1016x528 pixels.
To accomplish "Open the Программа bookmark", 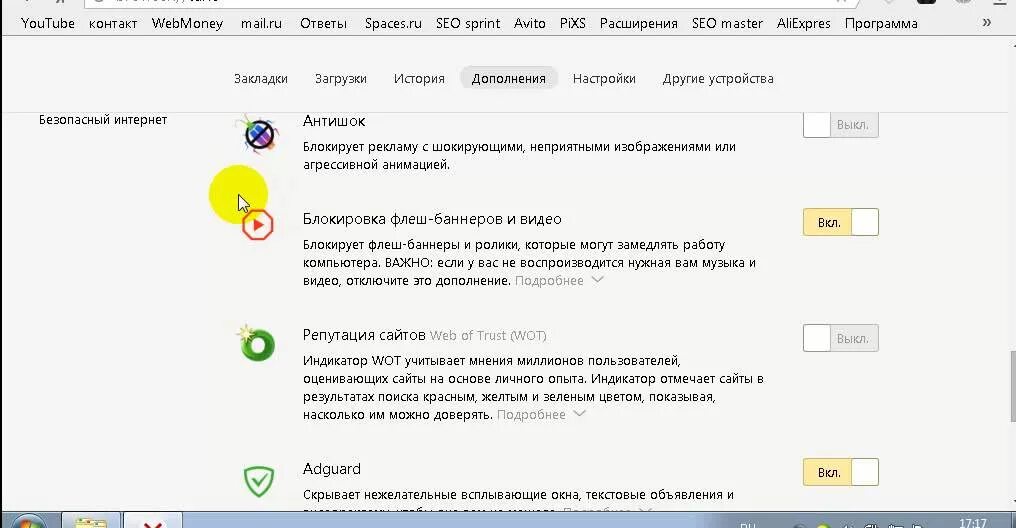I will [x=881, y=23].
